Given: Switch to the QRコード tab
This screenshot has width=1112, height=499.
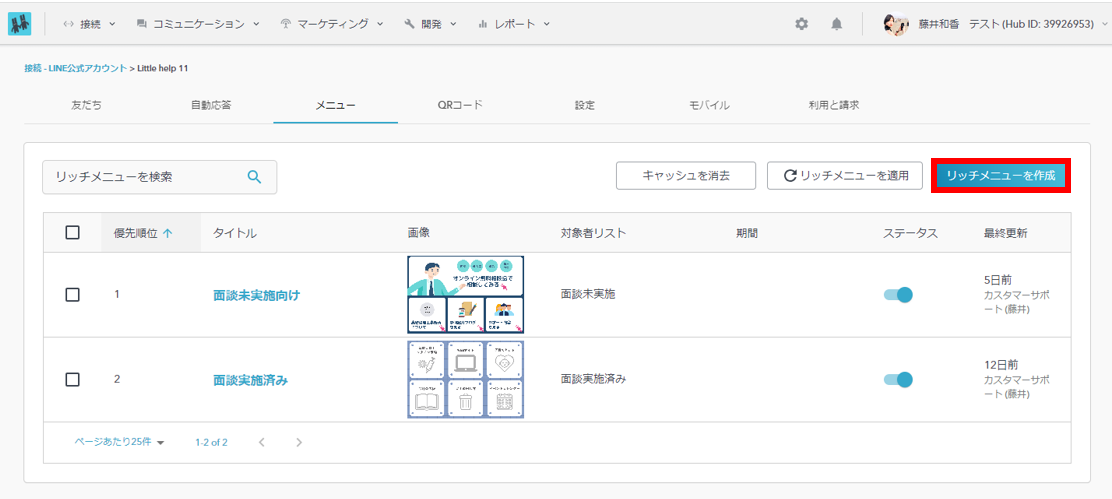Looking at the screenshot, I should (460, 105).
